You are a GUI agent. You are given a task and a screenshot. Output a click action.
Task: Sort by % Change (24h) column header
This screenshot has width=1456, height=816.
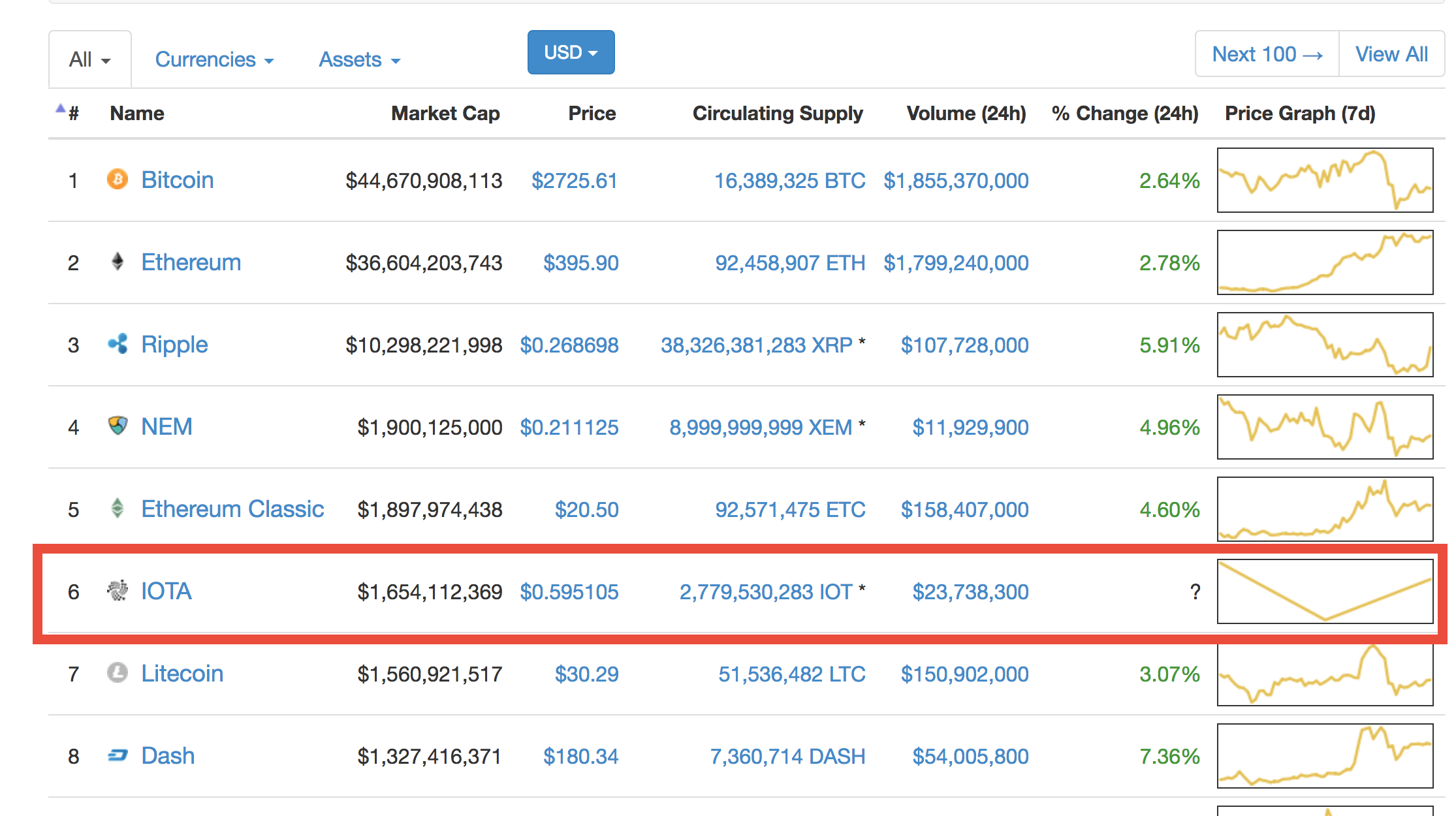[1125, 114]
